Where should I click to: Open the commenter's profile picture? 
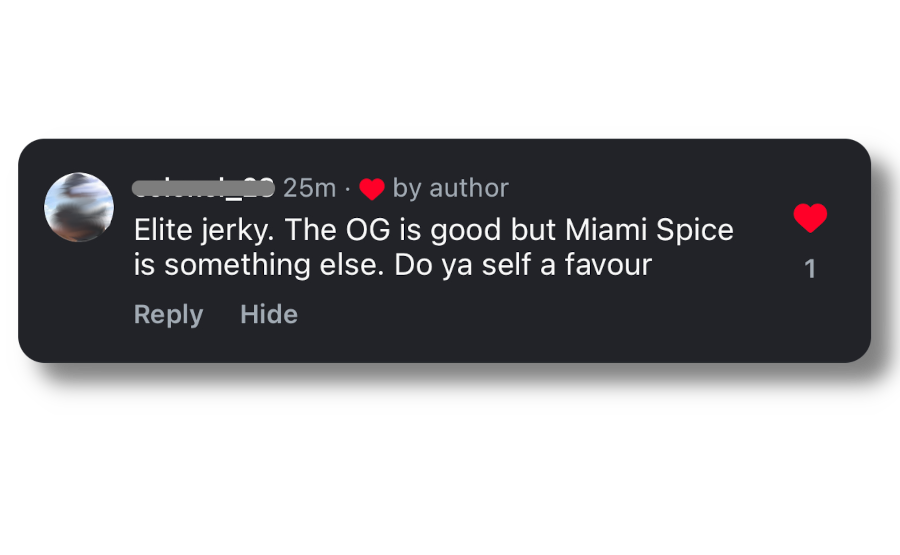pos(79,207)
